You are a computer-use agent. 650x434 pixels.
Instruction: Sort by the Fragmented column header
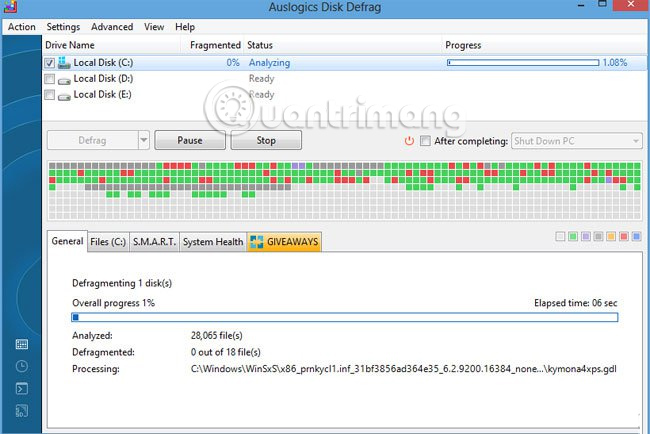(x=213, y=45)
